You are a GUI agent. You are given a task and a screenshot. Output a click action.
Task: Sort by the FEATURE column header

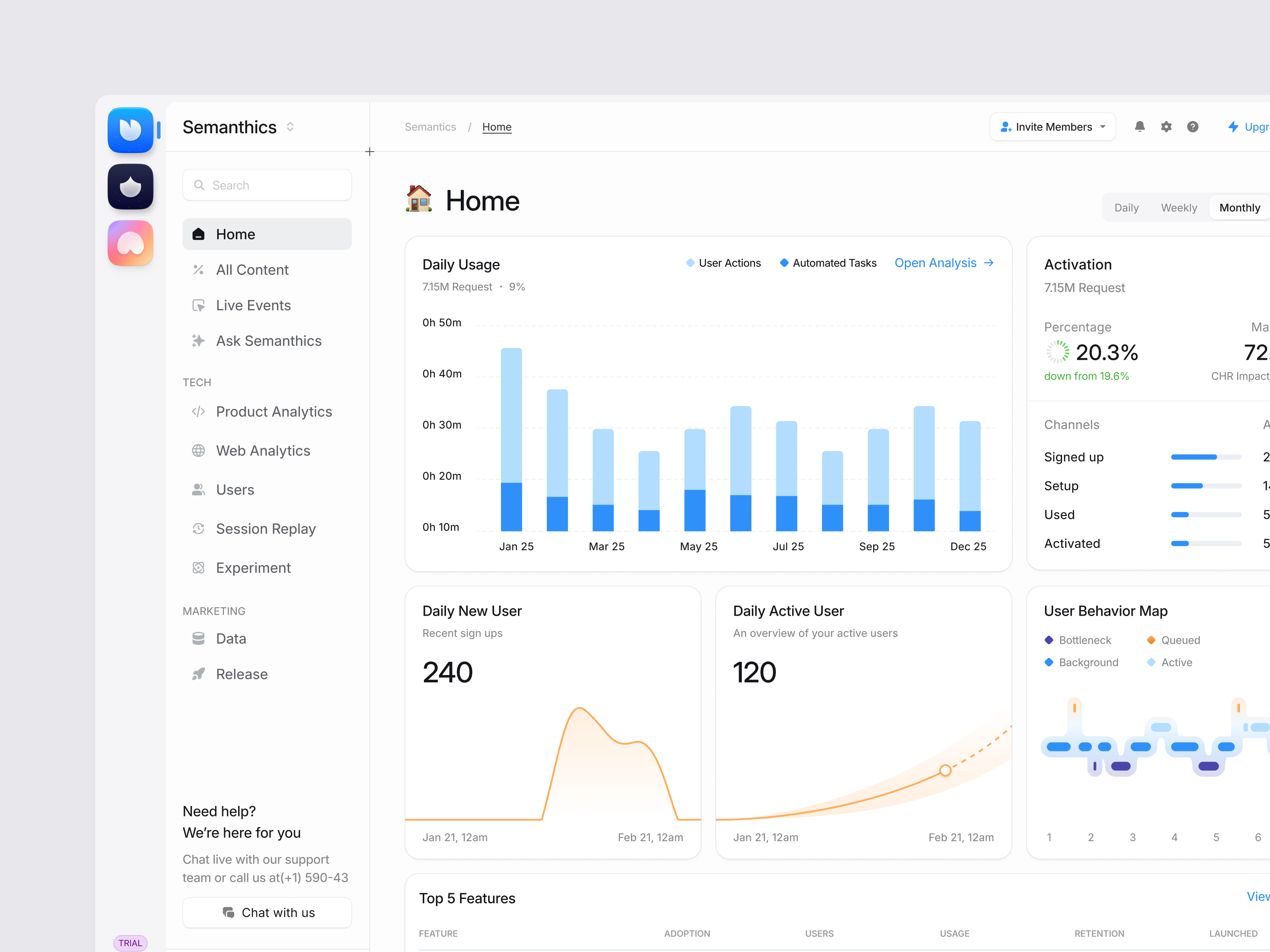438,934
